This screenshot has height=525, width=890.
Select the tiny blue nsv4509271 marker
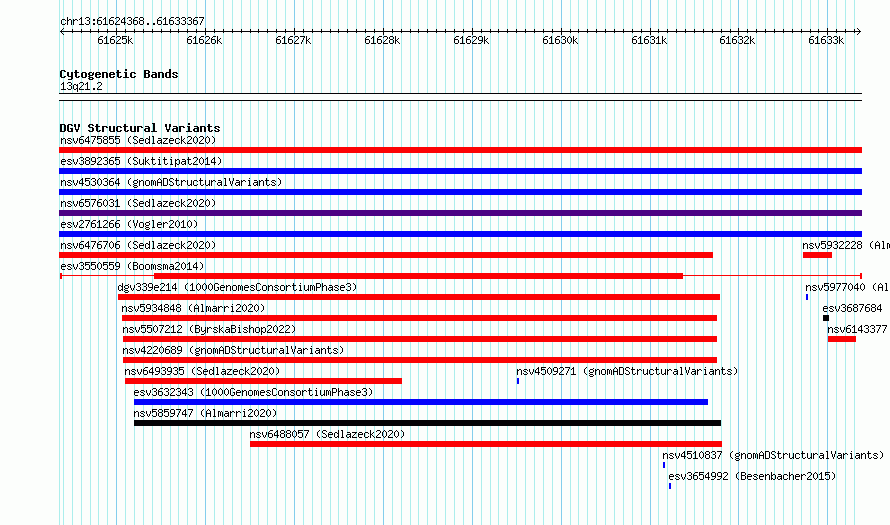click(x=518, y=381)
